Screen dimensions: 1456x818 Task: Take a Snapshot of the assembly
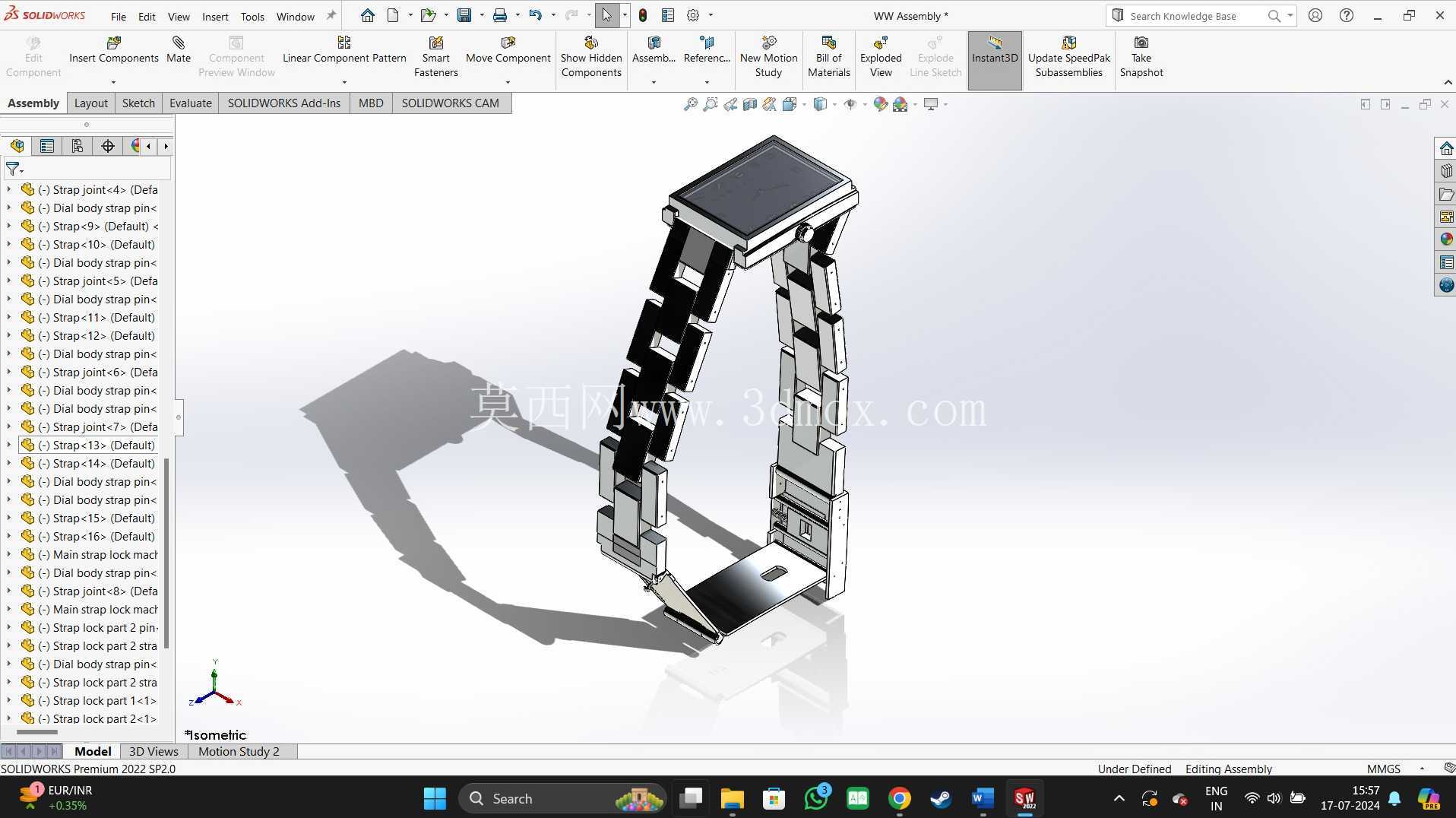[x=1141, y=57]
